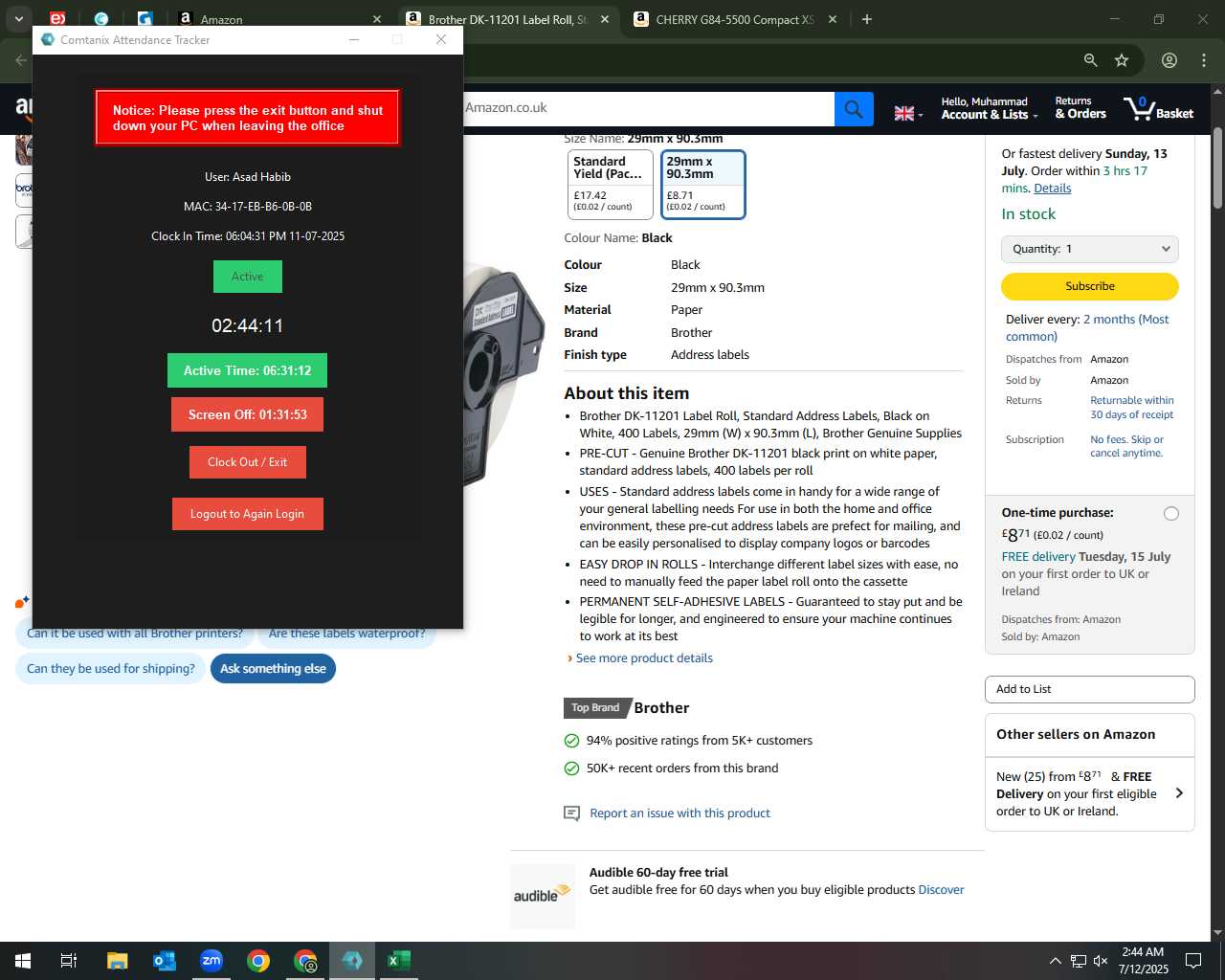Select Standard Yield size option
Screen dimensions: 1225x980
tap(610, 185)
